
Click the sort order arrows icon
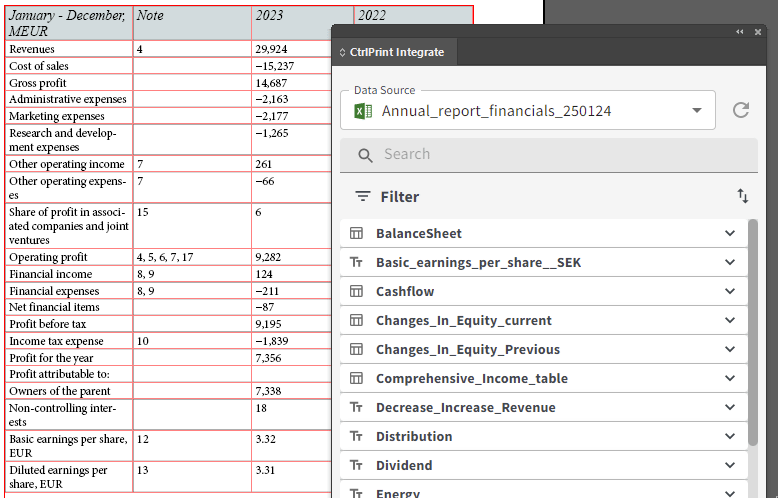743,196
